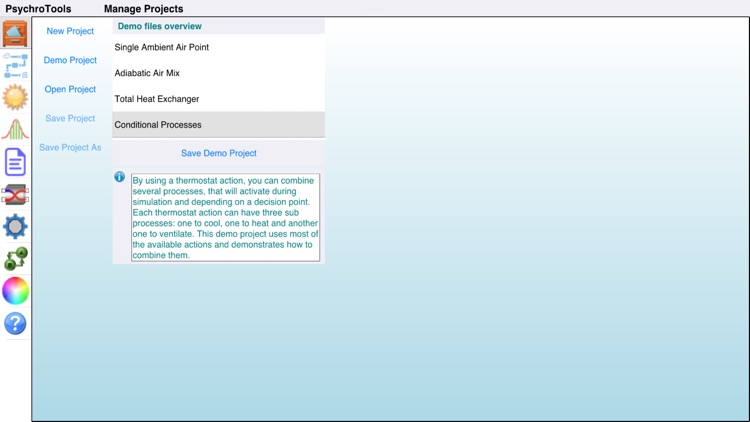Click Save Demo Project button
750x422 pixels.
219,153
